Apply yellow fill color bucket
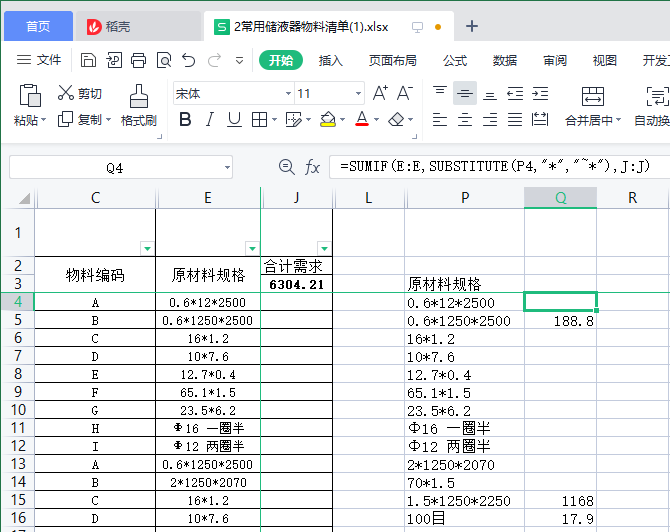This screenshot has width=670, height=532. [x=328, y=120]
